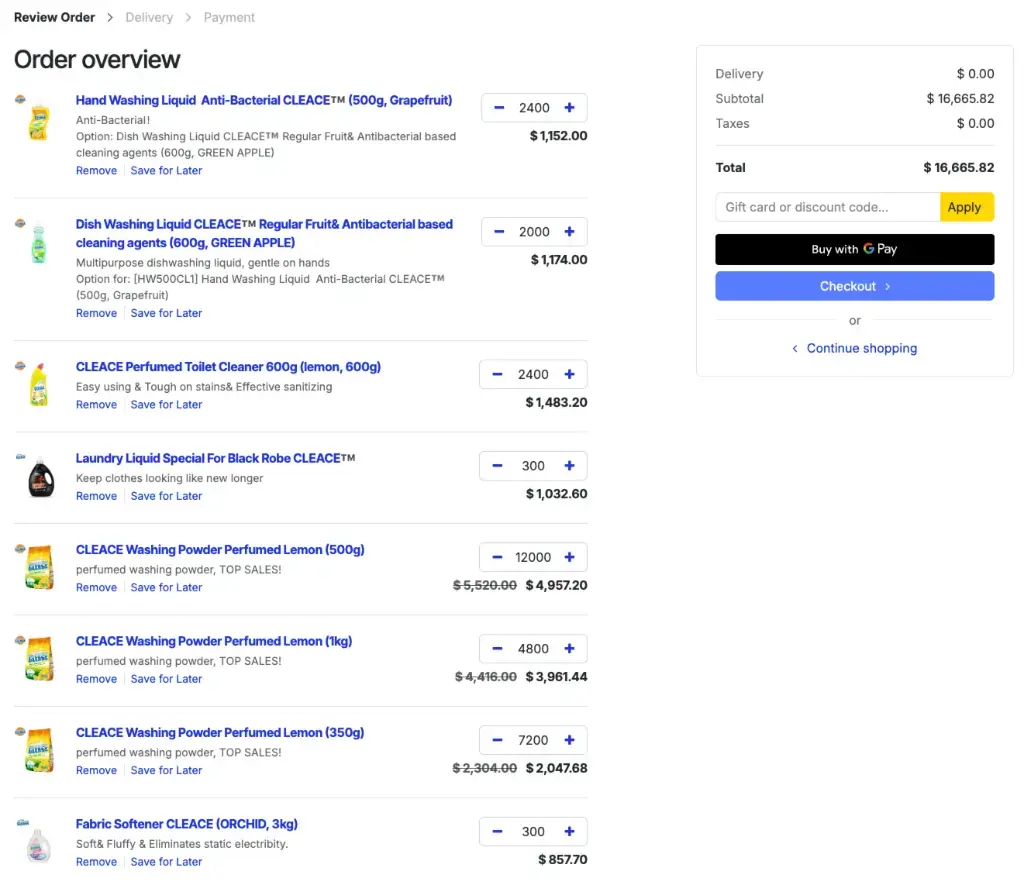Pay using Buy with G Pay button

[854, 249]
